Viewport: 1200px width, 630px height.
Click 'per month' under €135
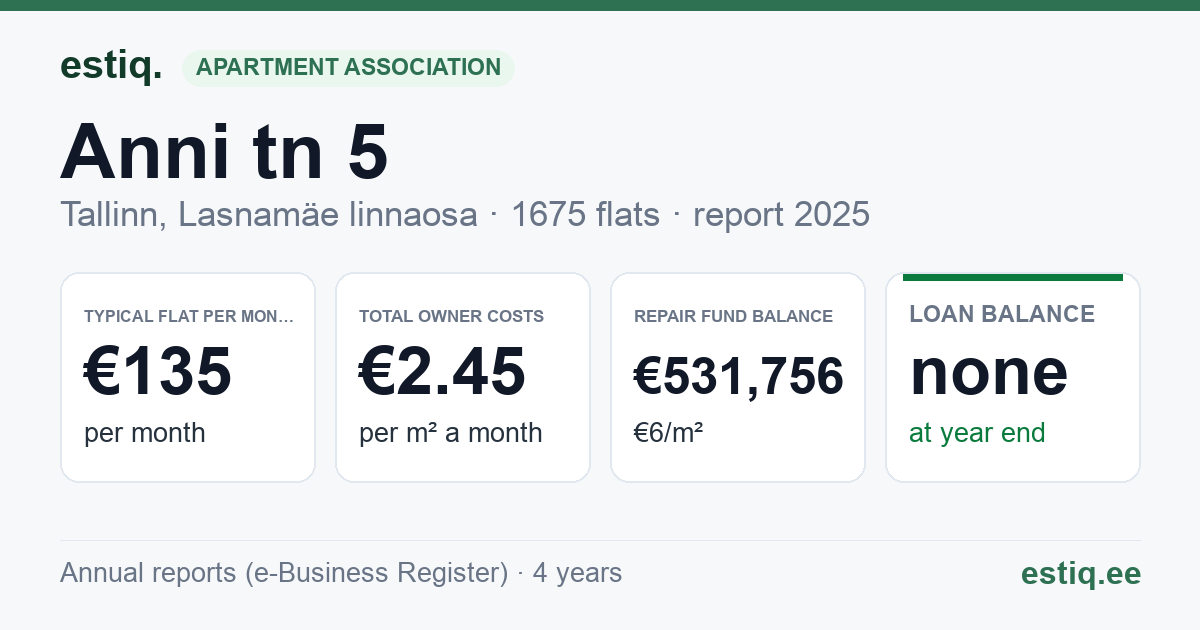[145, 433]
